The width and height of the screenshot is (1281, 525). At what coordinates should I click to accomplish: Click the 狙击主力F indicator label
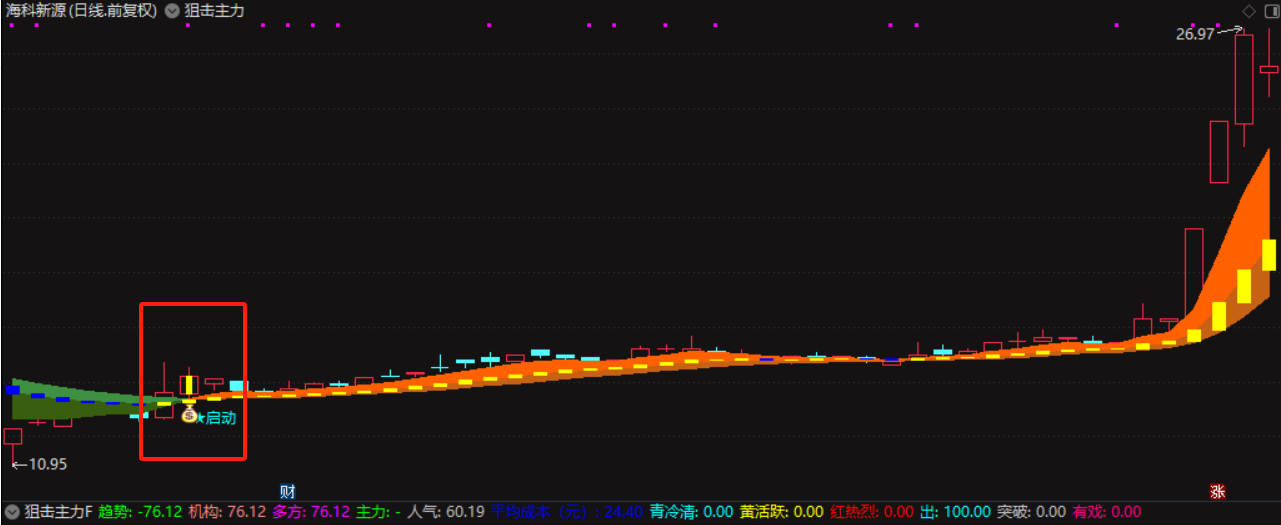tap(59, 512)
